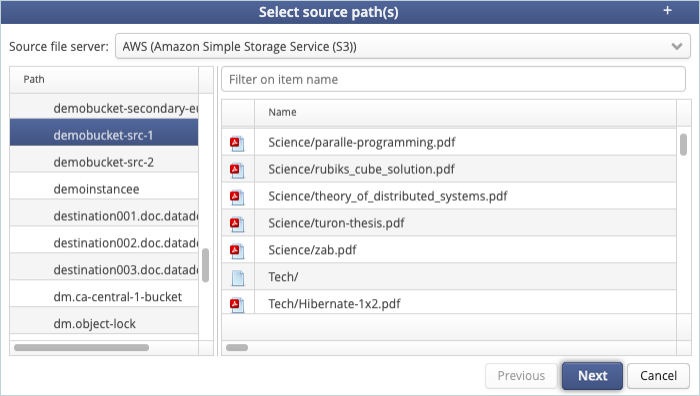
Task: Click the Cancel button
Action: [x=658, y=375]
